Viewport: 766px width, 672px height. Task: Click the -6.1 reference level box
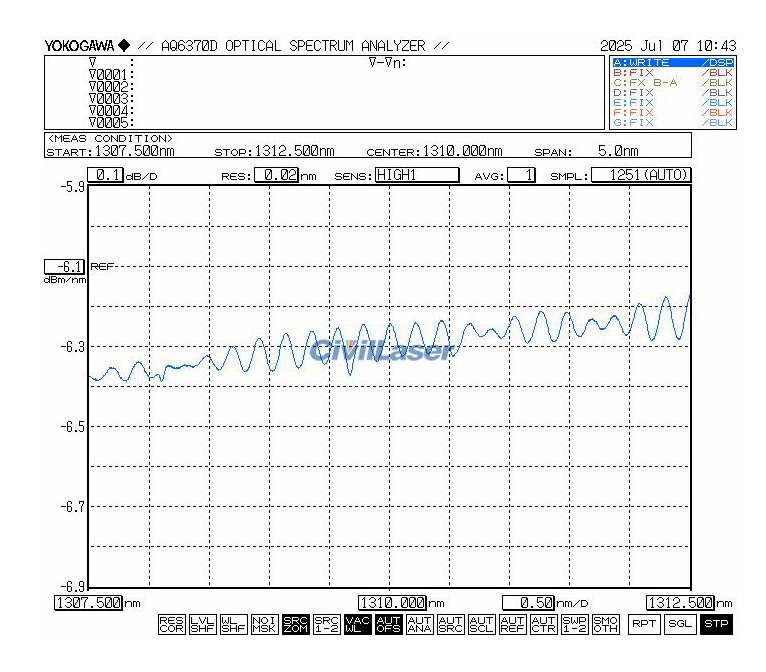[x=64, y=267]
